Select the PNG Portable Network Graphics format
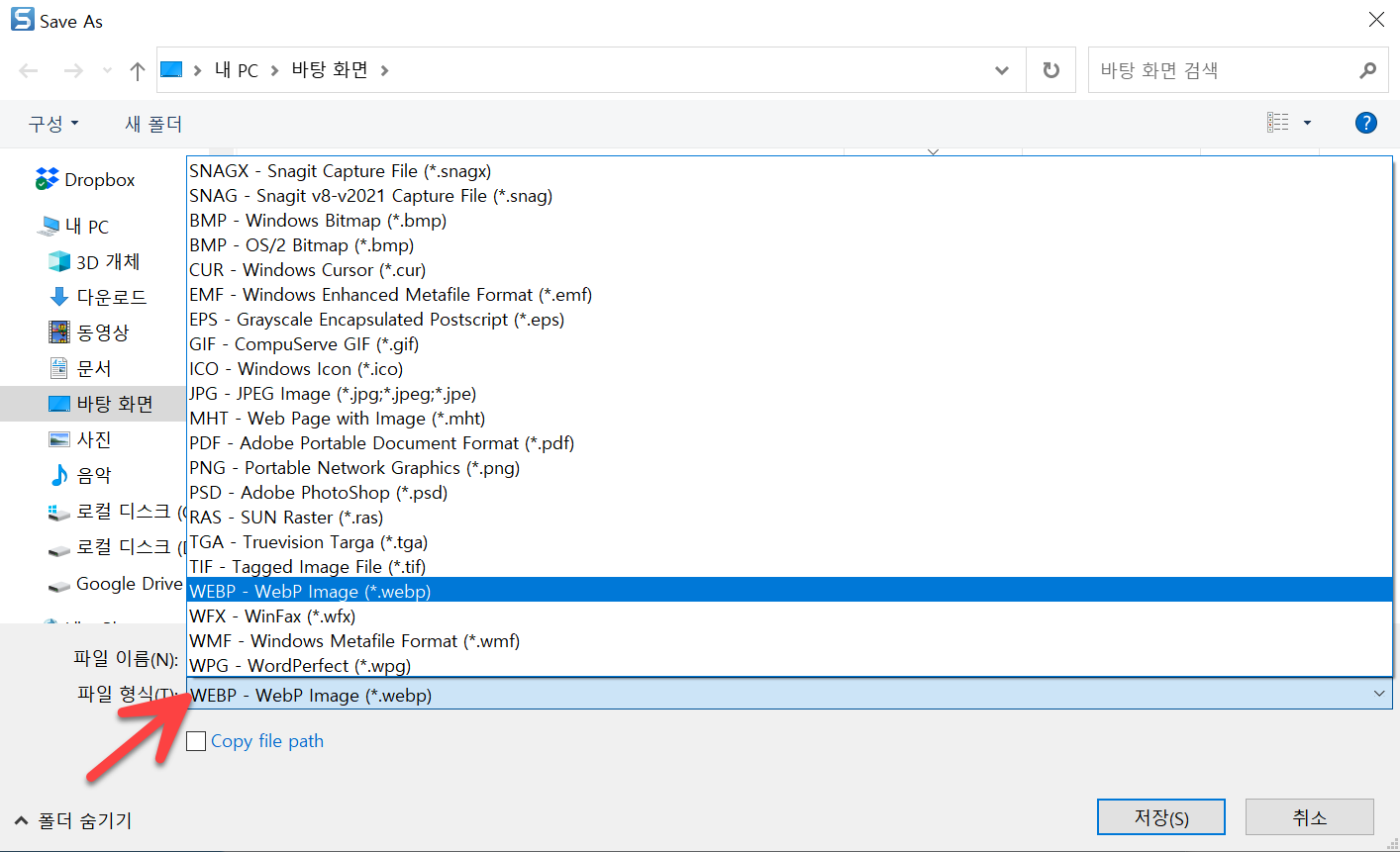Image resolution: width=1400 pixels, height=852 pixels. point(353,467)
